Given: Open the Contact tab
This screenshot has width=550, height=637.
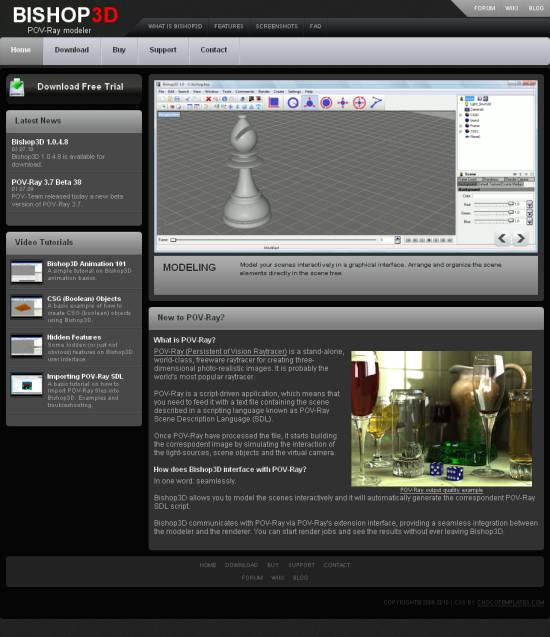Looking at the screenshot, I should coord(214,50).
